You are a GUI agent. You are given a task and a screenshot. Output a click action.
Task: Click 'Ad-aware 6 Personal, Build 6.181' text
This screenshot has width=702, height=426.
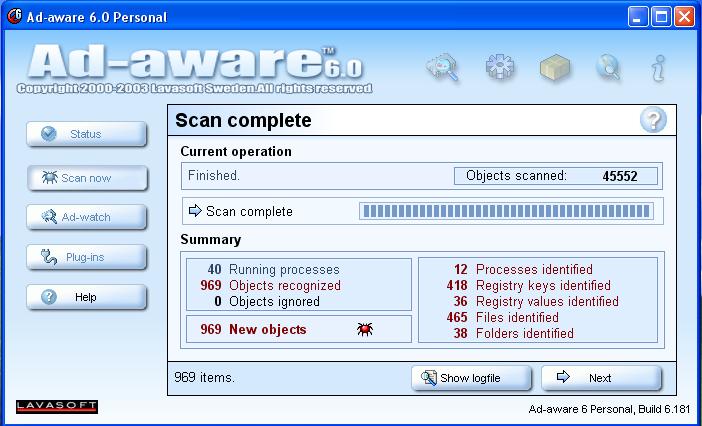coord(609,409)
